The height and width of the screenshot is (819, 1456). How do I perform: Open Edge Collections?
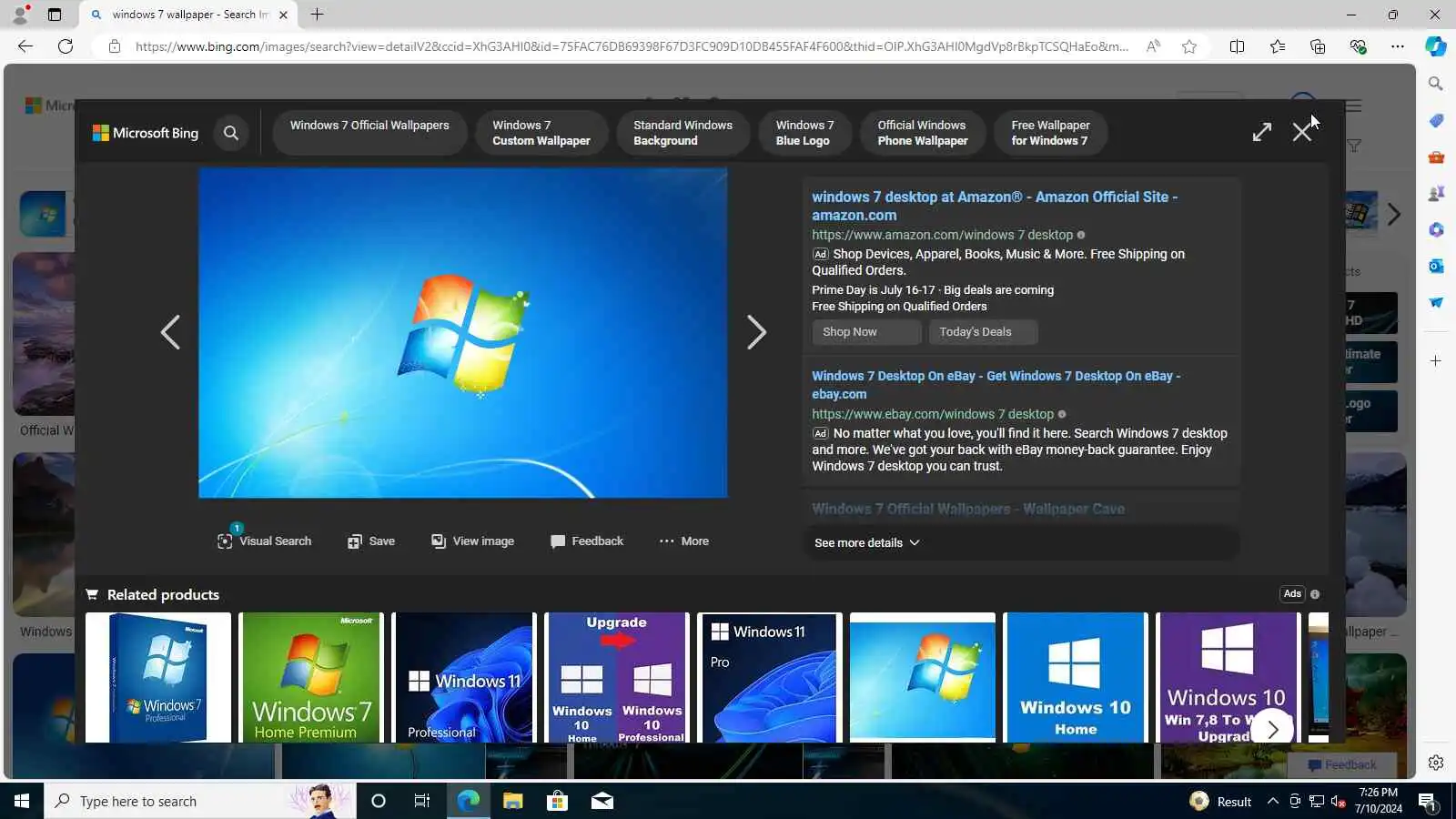pos(1318,46)
